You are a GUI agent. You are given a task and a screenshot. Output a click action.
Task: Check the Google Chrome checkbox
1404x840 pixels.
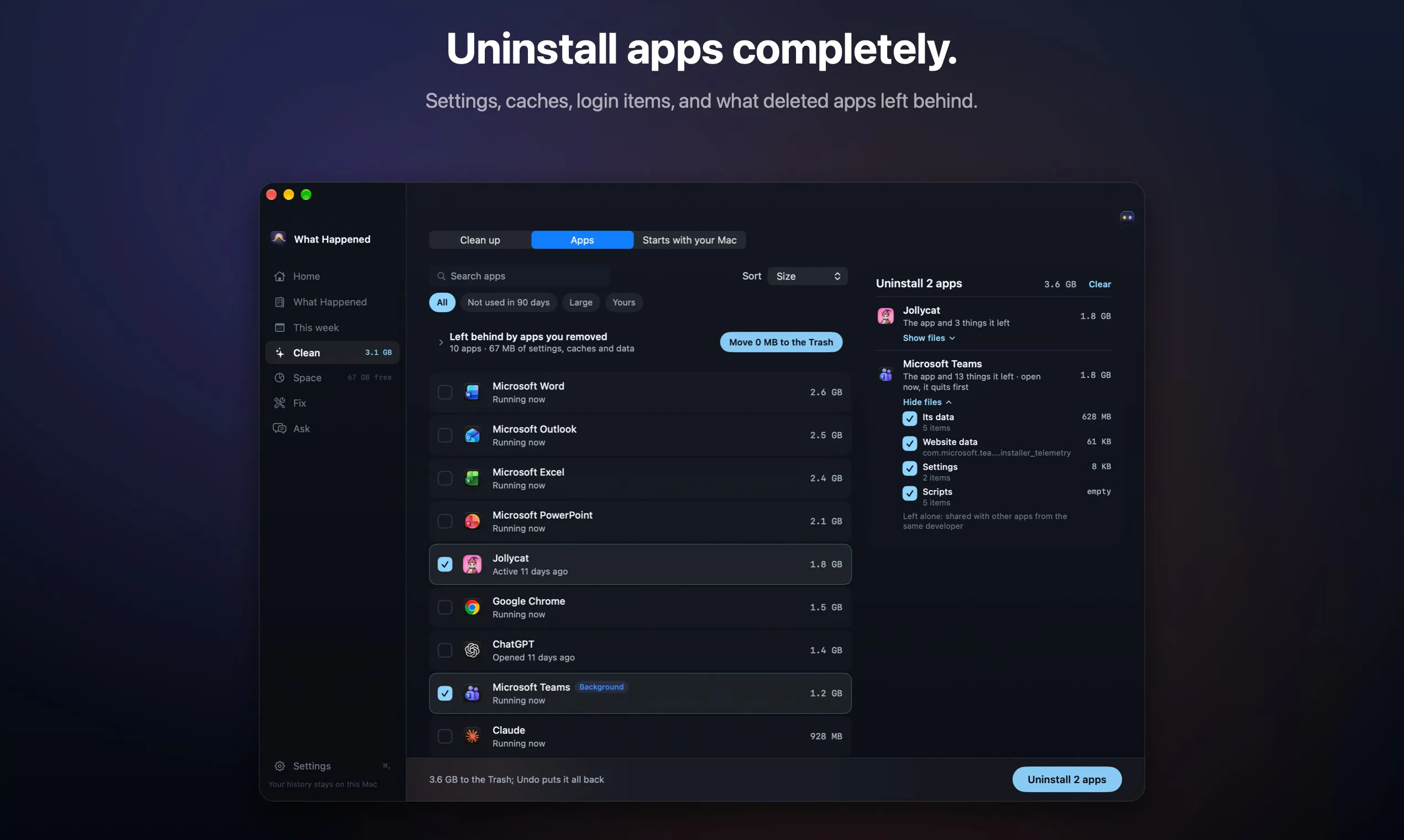[445, 607]
